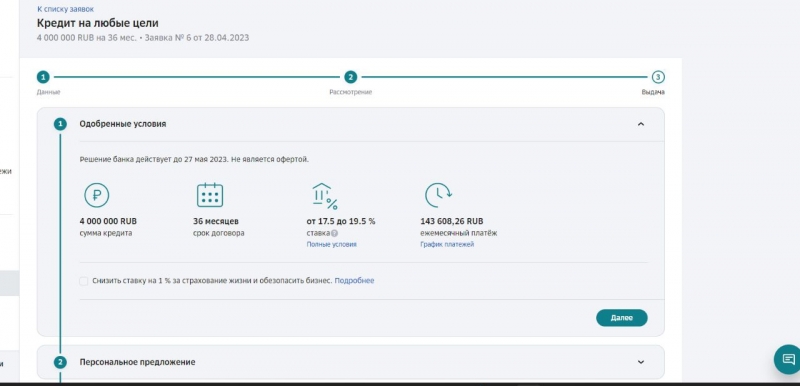The height and width of the screenshot is (386, 800).
Task: Click the question mark next to ставка
Action: click(x=334, y=234)
